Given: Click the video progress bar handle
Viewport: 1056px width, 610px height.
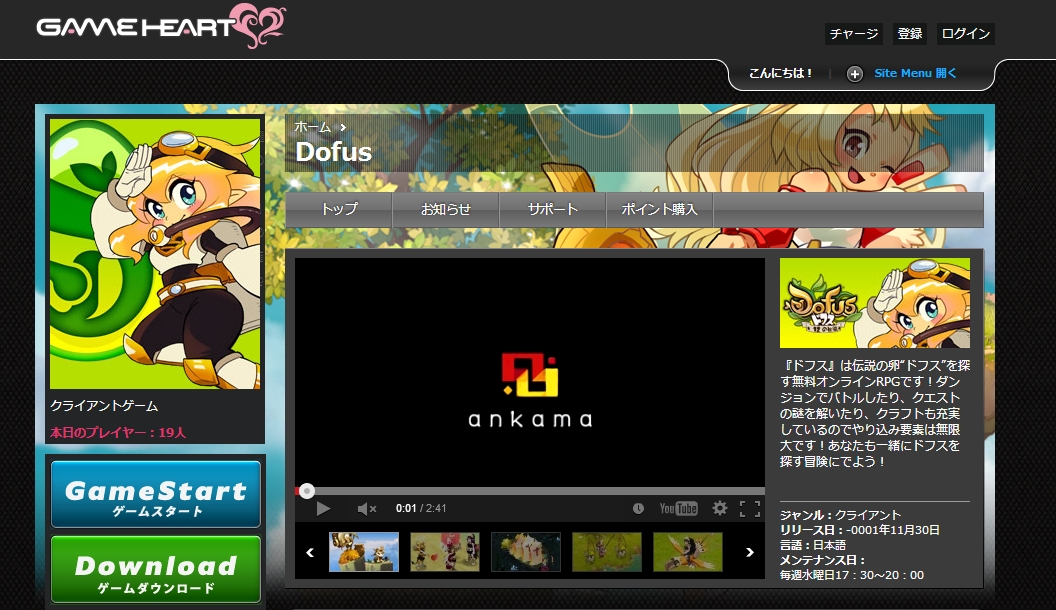Looking at the screenshot, I should point(306,491).
